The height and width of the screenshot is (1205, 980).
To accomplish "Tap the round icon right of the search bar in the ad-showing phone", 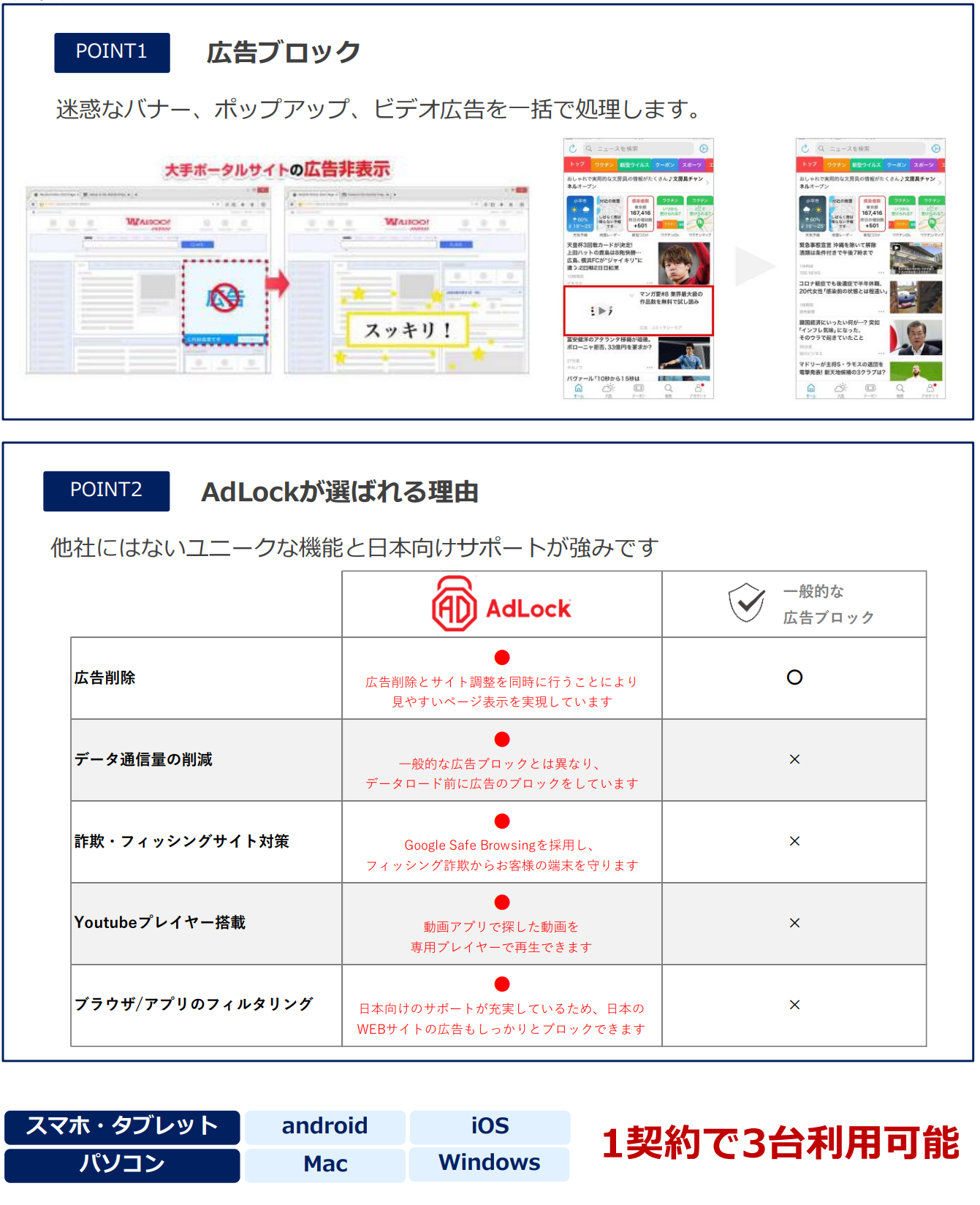I will click(x=704, y=148).
